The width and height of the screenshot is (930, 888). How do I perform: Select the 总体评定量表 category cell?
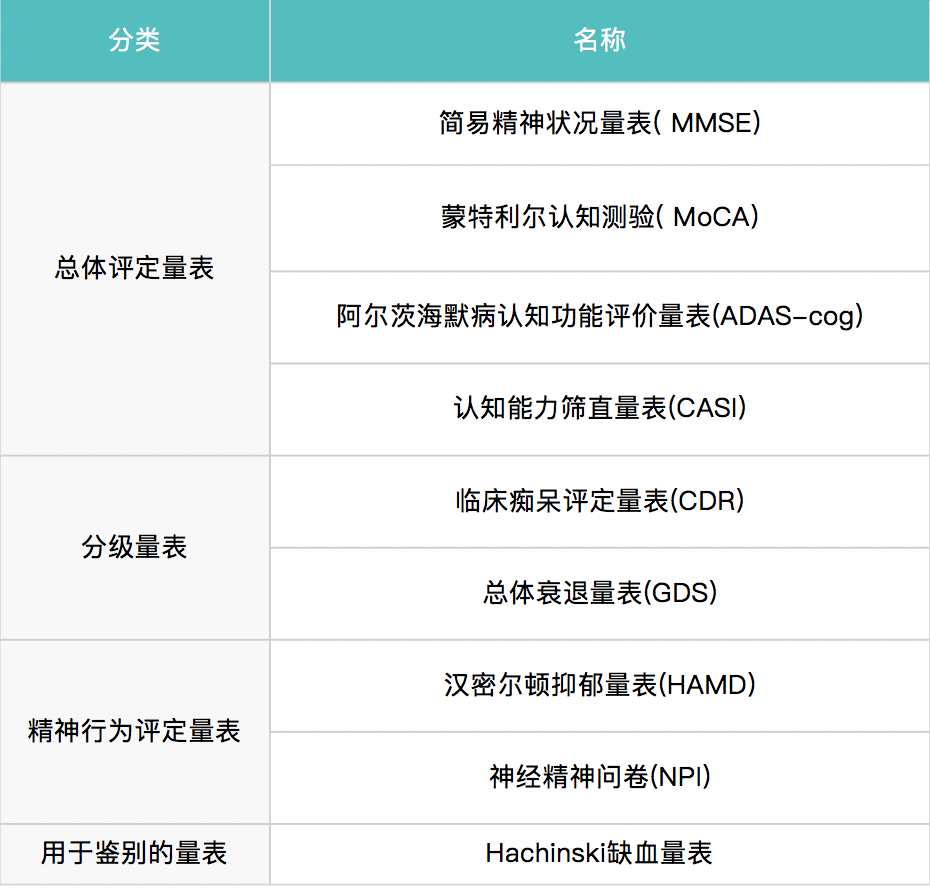tap(134, 265)
